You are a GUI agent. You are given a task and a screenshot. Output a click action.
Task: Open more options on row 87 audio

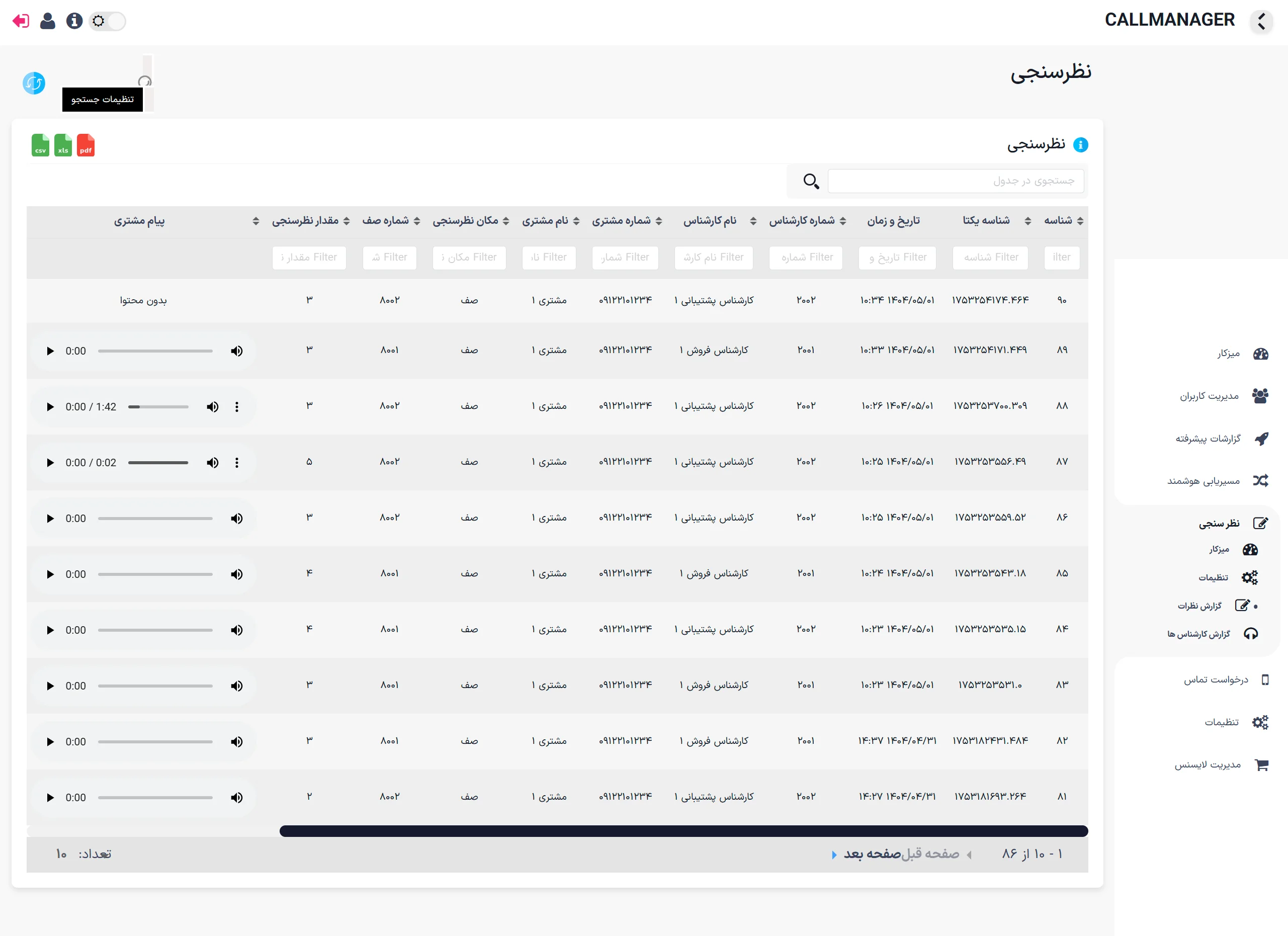237,462
